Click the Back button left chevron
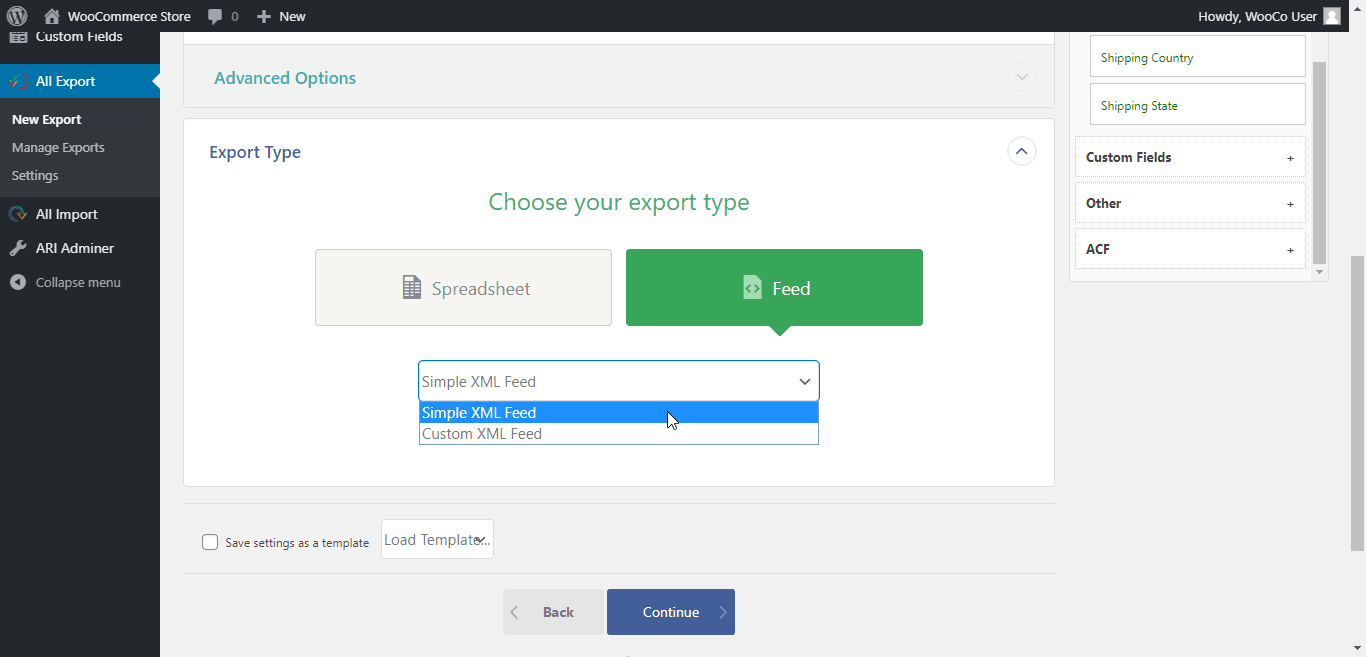Viewport: 1366px width, 657px height. click(x=514, y=612)
